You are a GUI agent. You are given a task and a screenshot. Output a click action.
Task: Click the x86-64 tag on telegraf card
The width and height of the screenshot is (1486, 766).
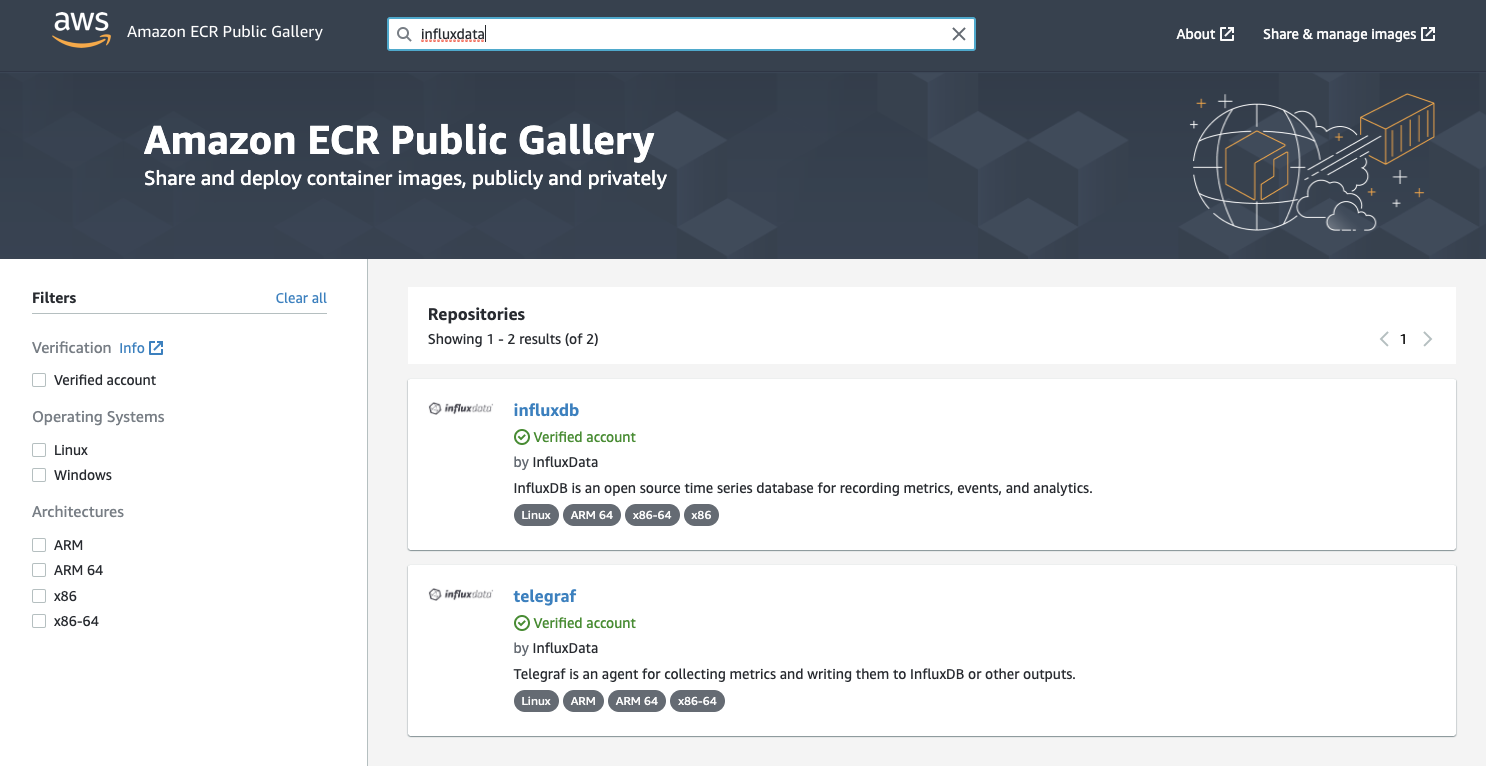point(697,701)
